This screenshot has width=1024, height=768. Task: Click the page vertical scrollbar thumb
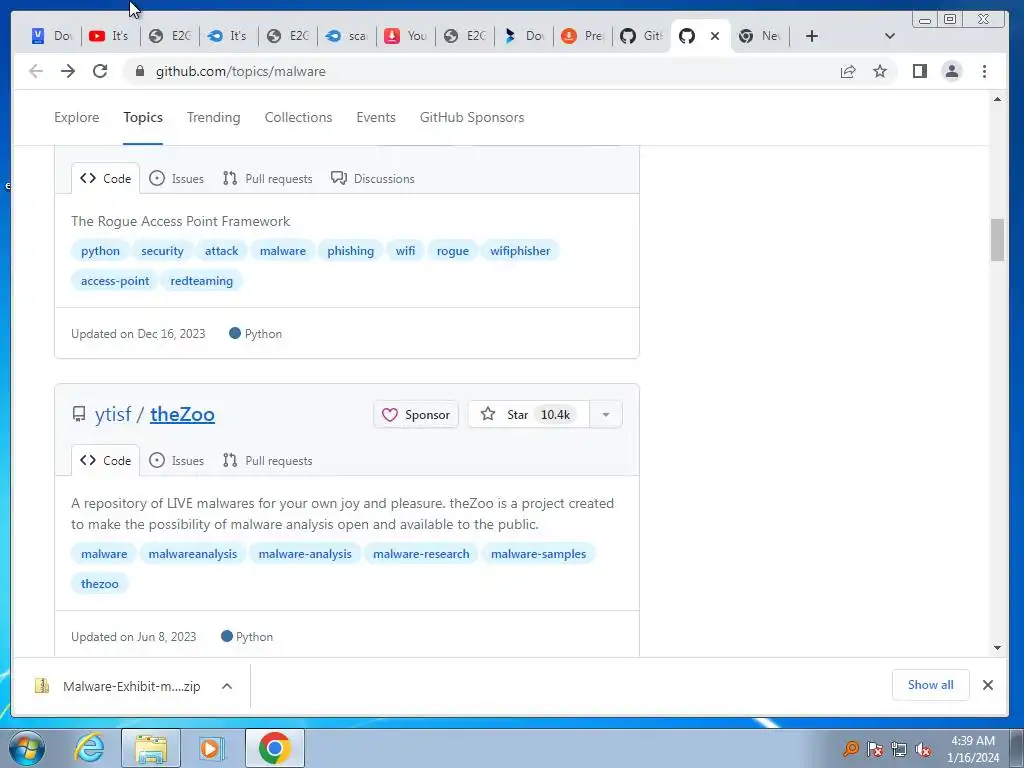coord(997,240)
